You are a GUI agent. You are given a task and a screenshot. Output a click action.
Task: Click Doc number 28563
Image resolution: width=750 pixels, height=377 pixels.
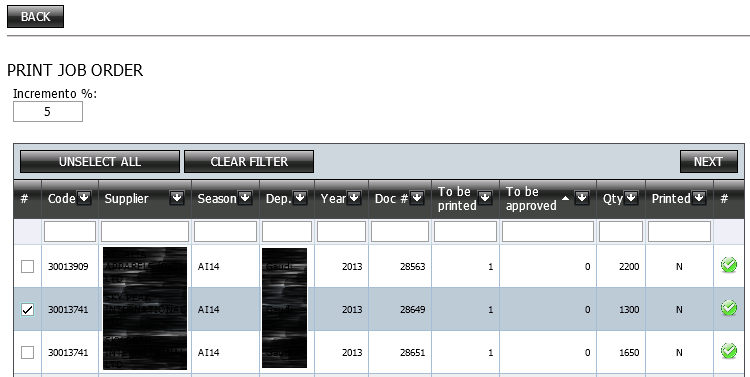tap(412, 266)
